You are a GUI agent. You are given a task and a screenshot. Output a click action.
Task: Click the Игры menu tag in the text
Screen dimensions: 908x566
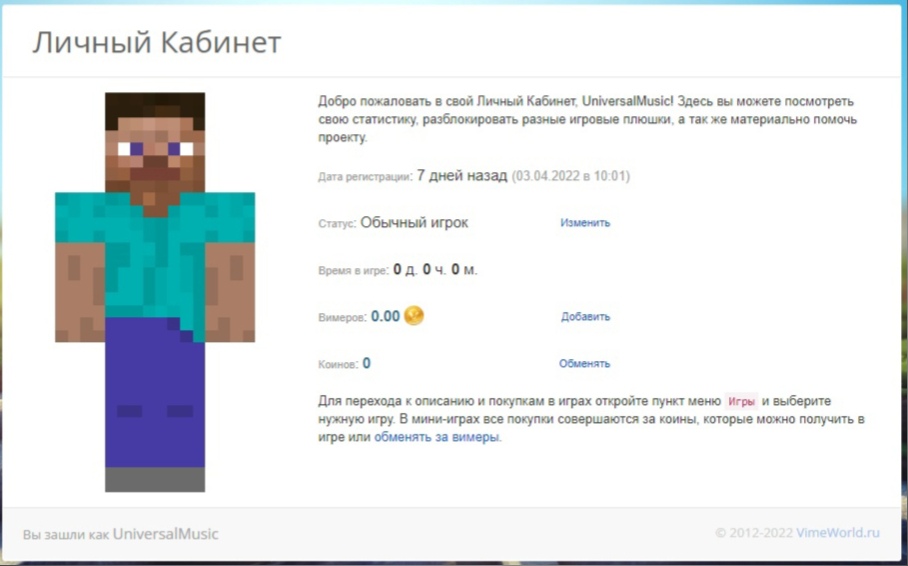(x=741, y=401)
